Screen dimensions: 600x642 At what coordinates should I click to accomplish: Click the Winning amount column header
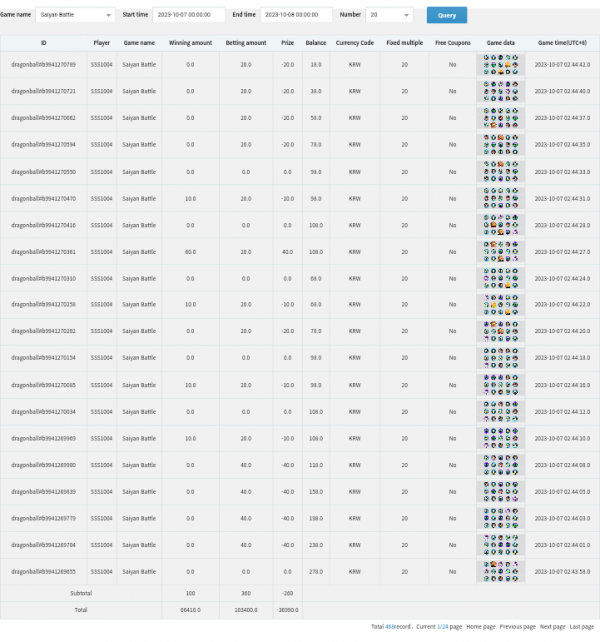[190, 43]
